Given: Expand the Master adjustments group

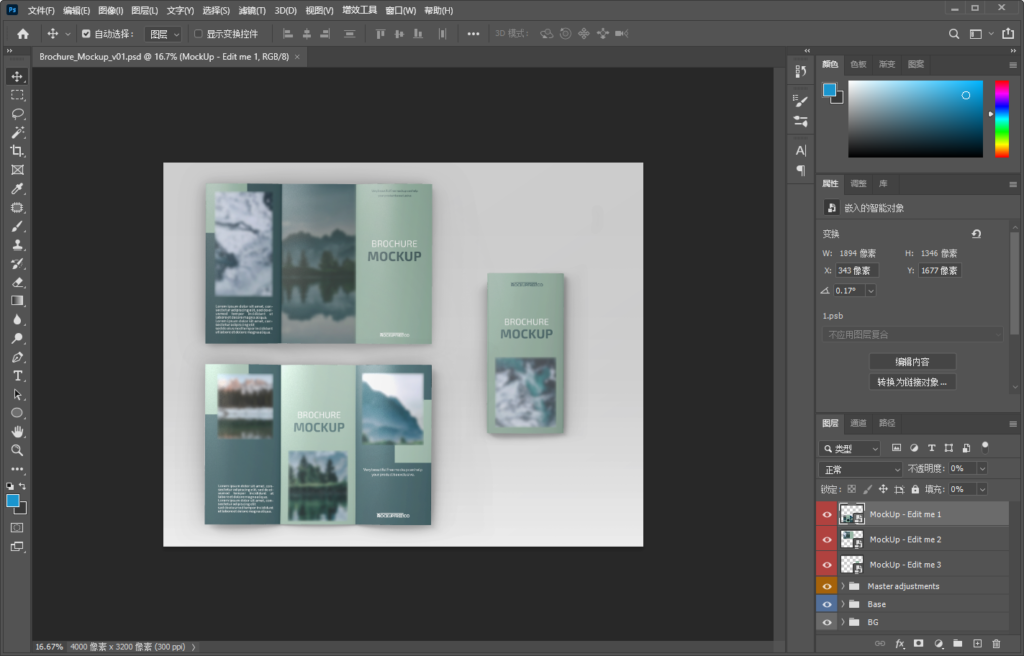Looking at the screenshot, I should click(843, 586).
